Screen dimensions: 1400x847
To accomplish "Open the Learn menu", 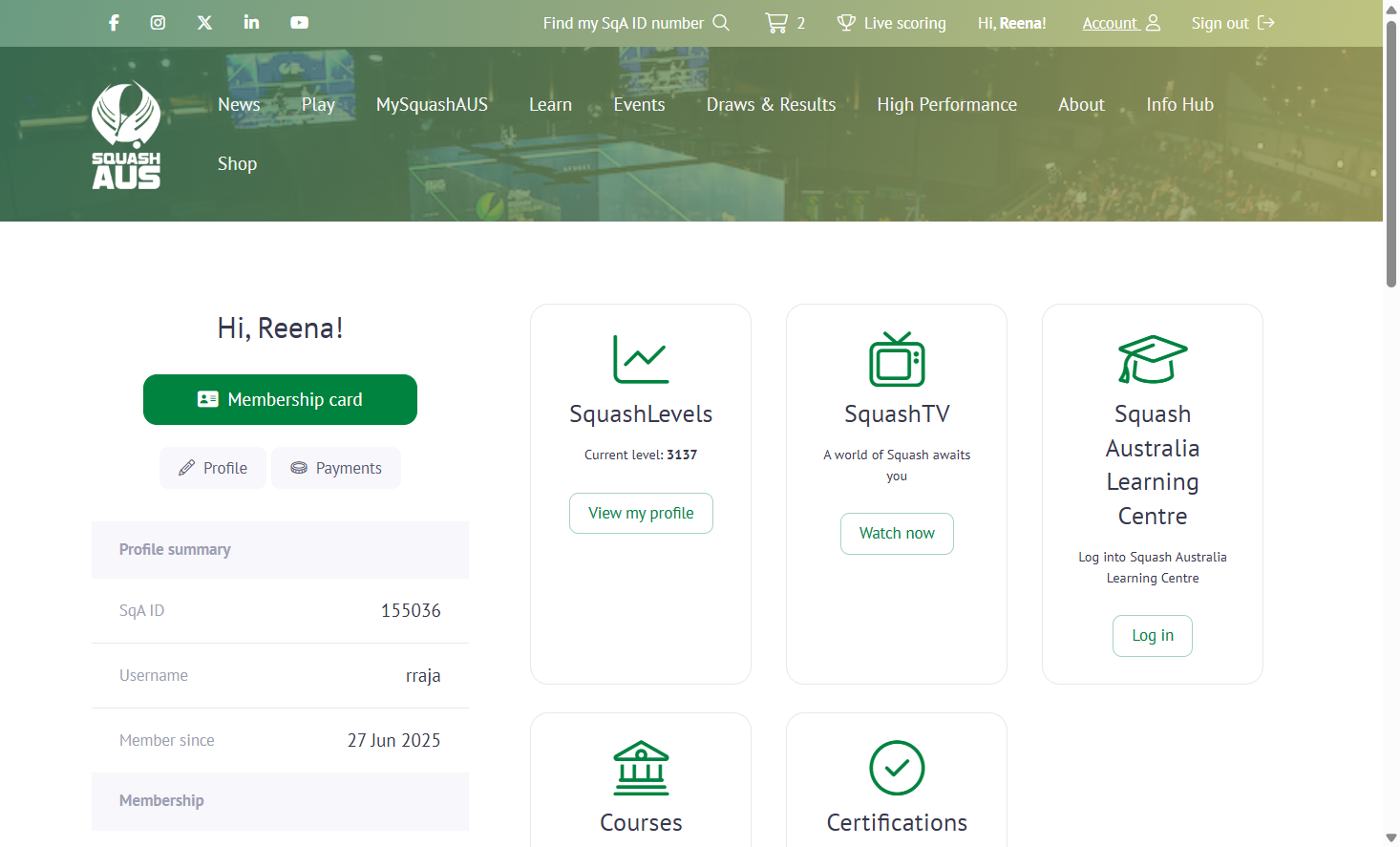I will click(x=550, y=105).
